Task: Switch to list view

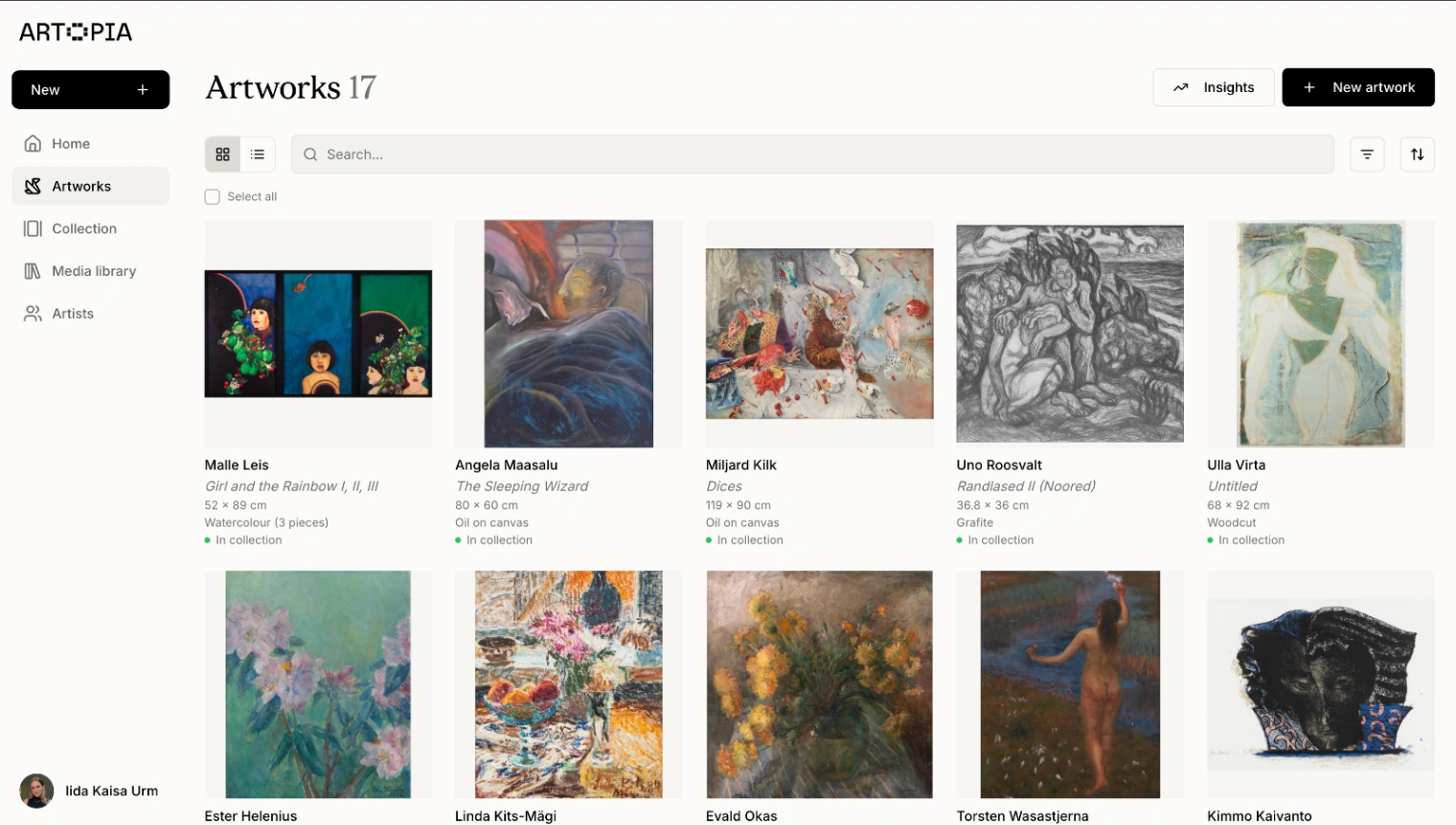Action: [x=258, y=154]
